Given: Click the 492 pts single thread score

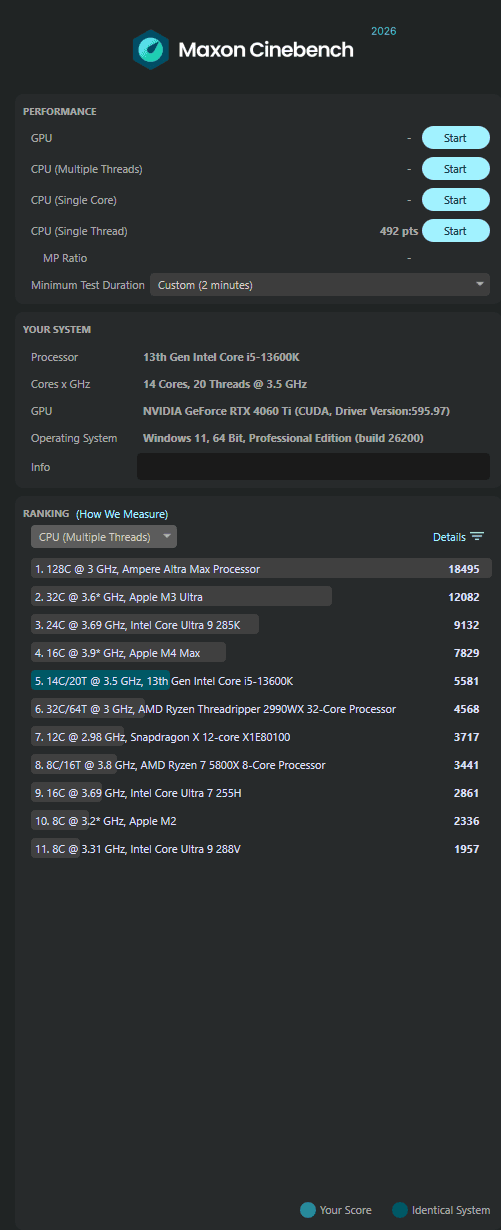Looking at the screenshot, I should [399, 231].
